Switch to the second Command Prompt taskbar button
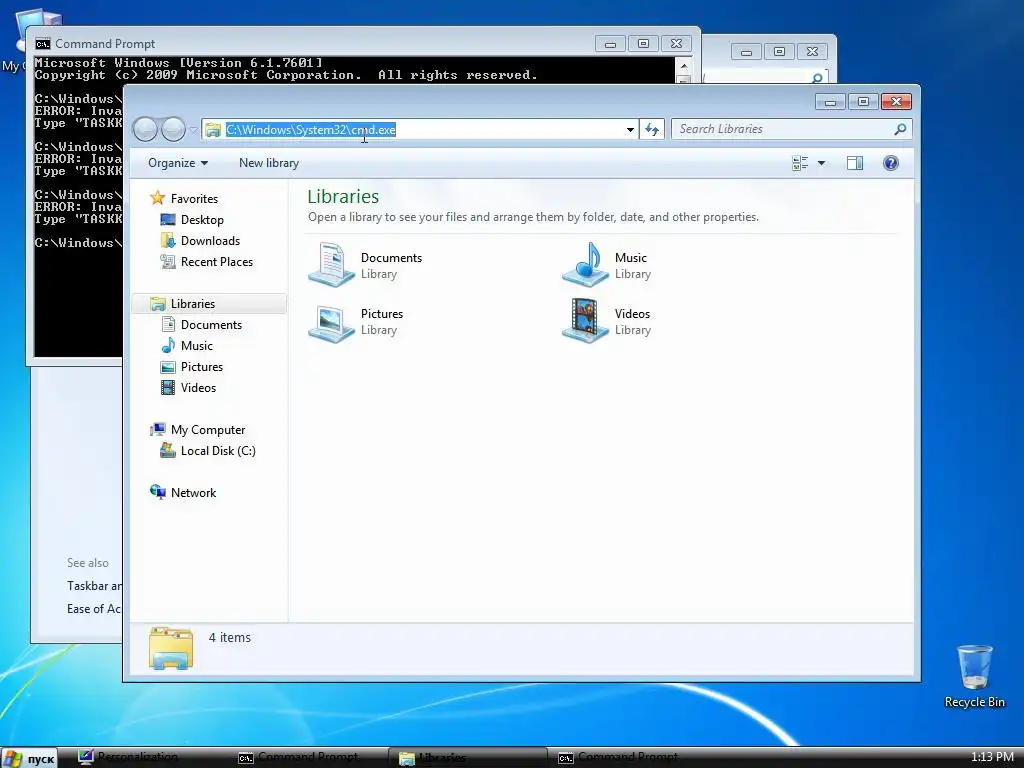 (x=627, y=758)
